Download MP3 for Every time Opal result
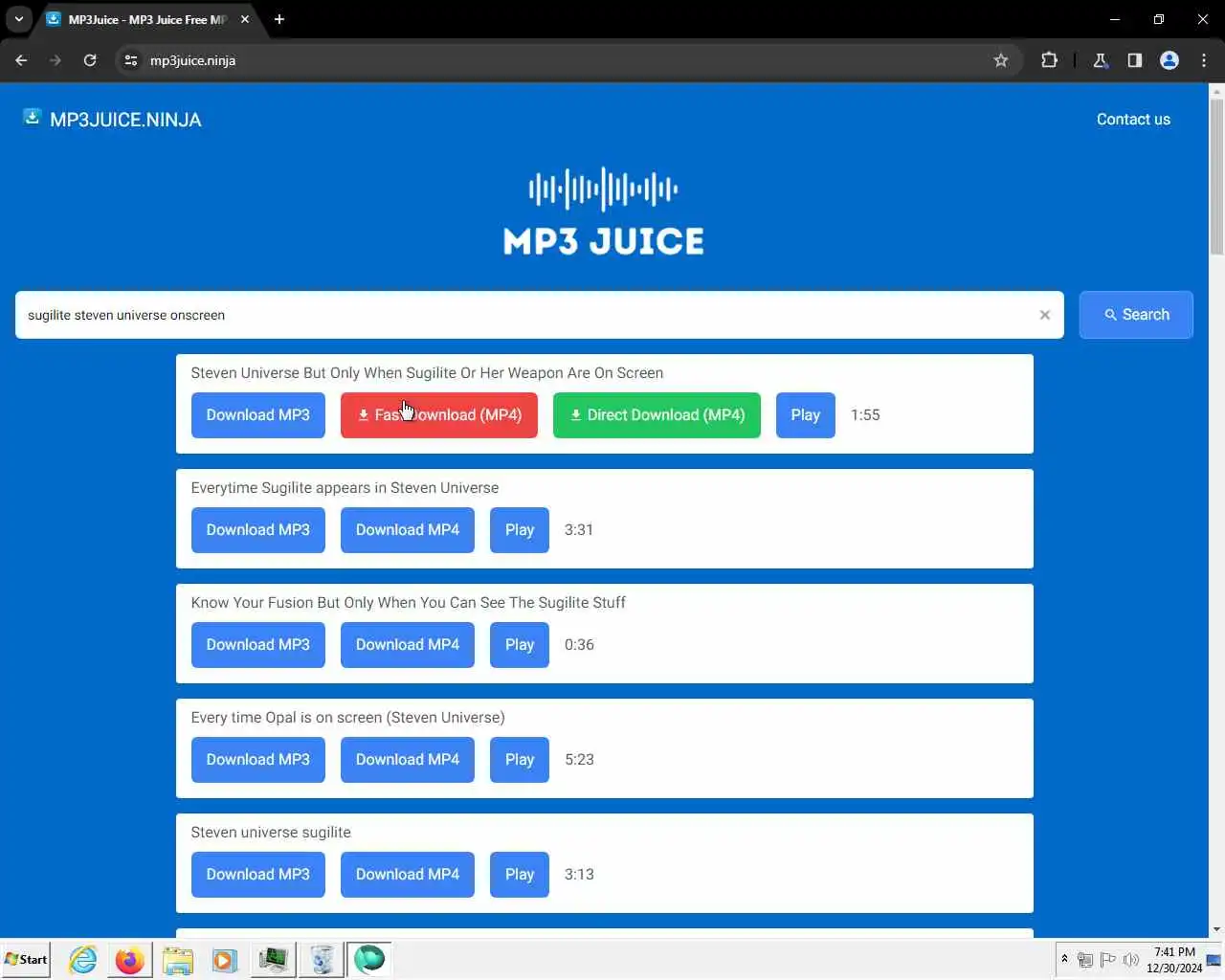This screenshot has height=980, width=1225. [258, 760]
